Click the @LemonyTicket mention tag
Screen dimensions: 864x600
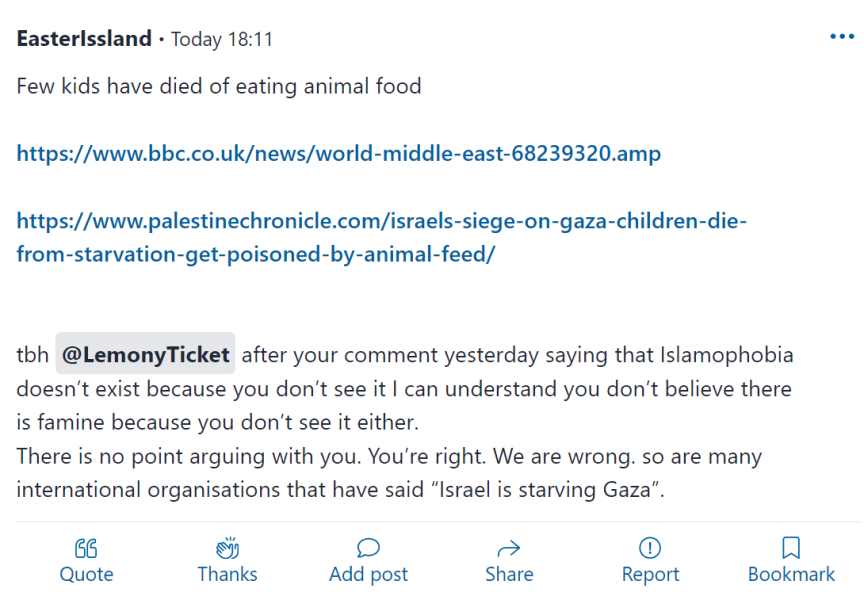coord(145,355)
